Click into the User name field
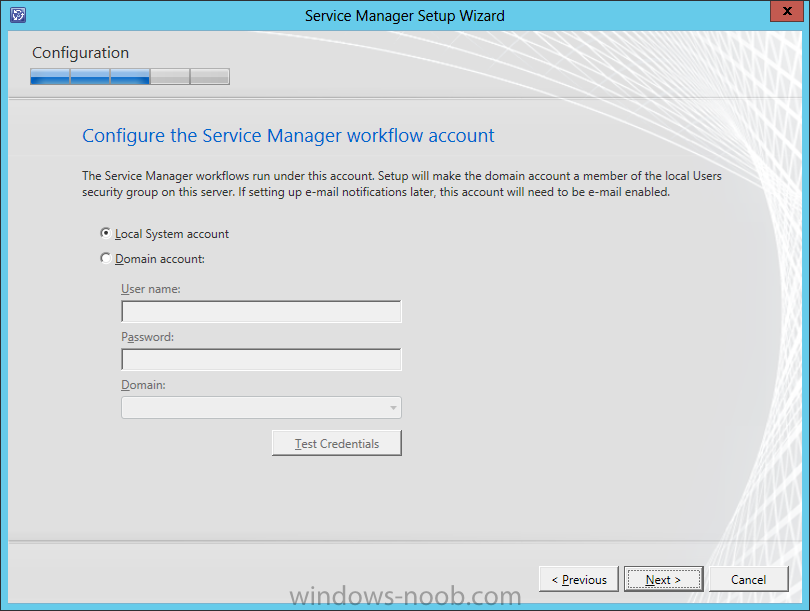This screenshot has height=611, width=810. (x=261, y=311)
